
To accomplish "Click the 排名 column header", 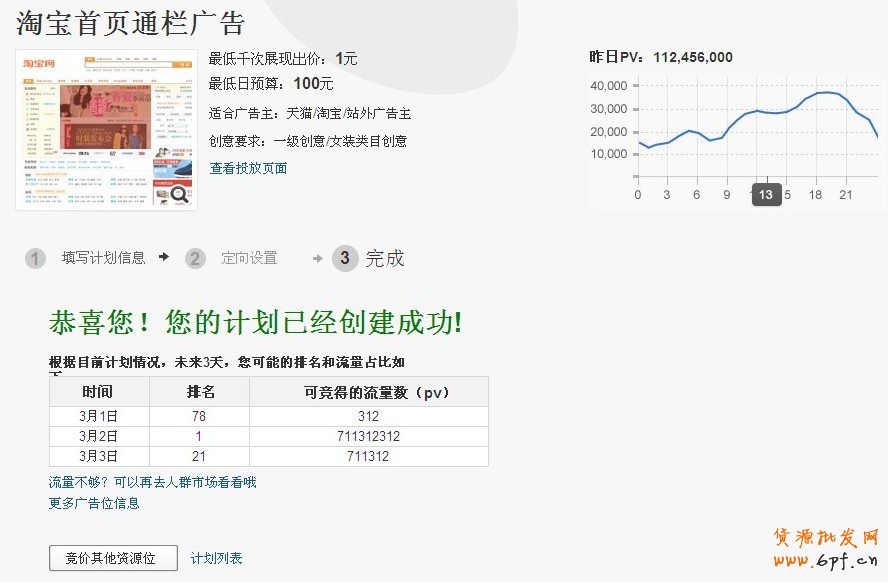I will coord(200,392).
